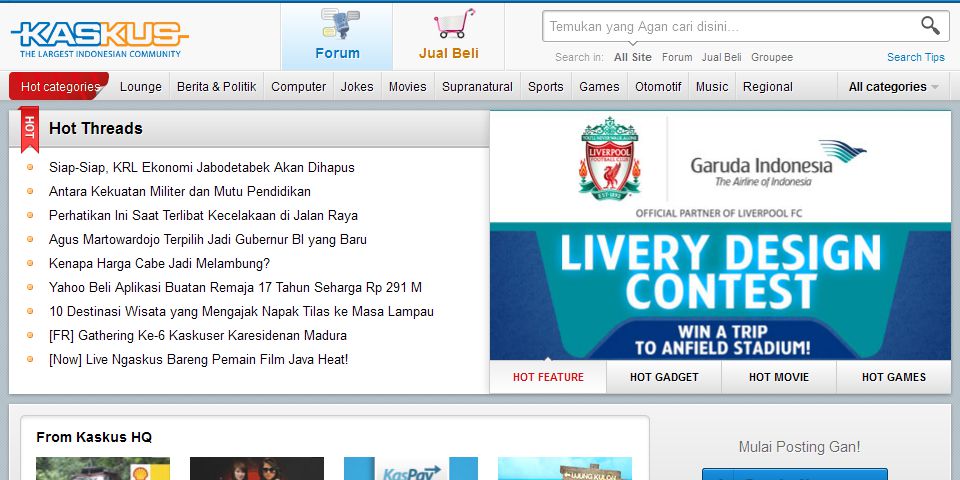Switch to the HOT GADGET tab

(664, 377)
